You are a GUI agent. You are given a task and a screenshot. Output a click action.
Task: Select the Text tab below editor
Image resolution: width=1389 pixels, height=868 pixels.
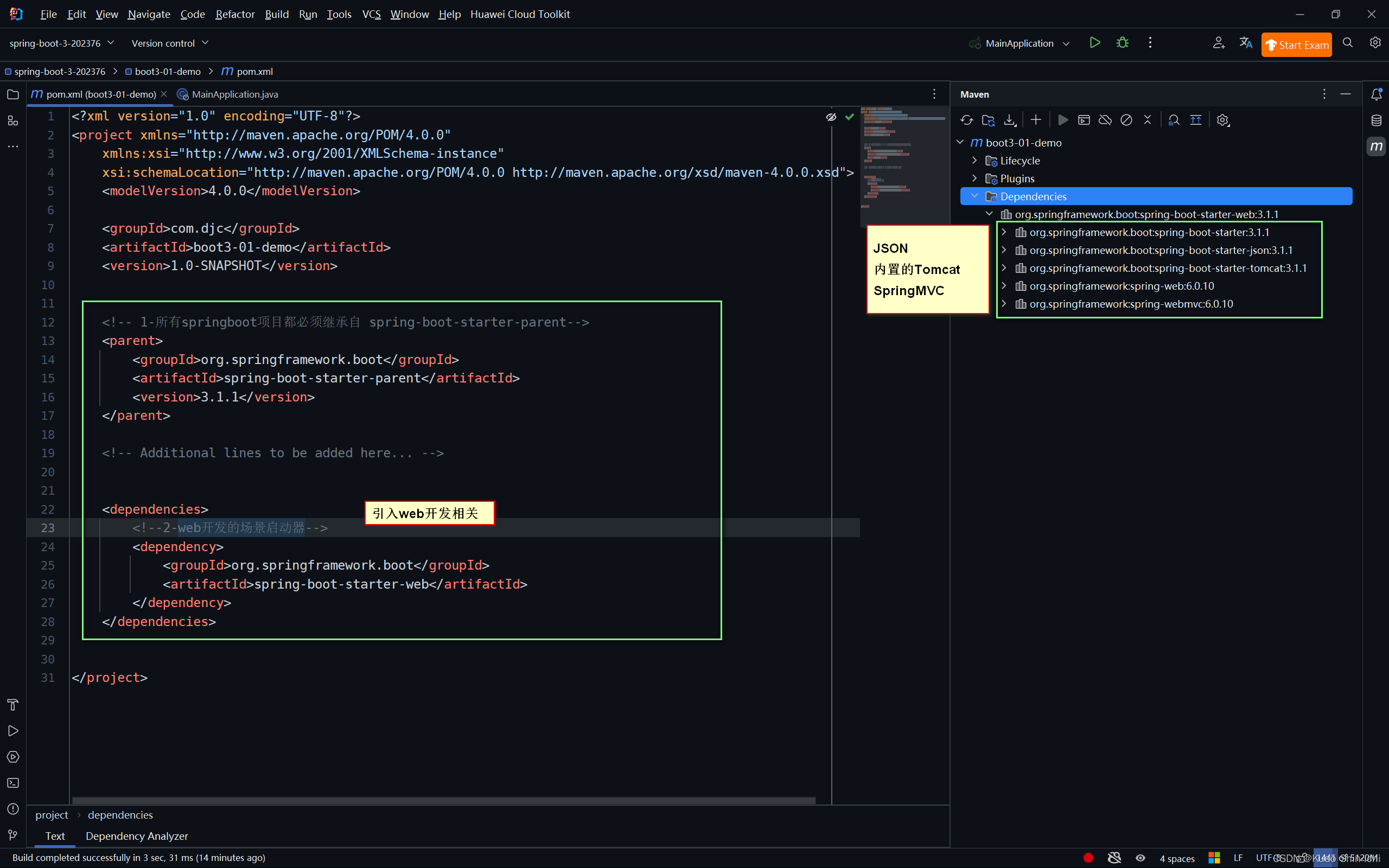55,836
